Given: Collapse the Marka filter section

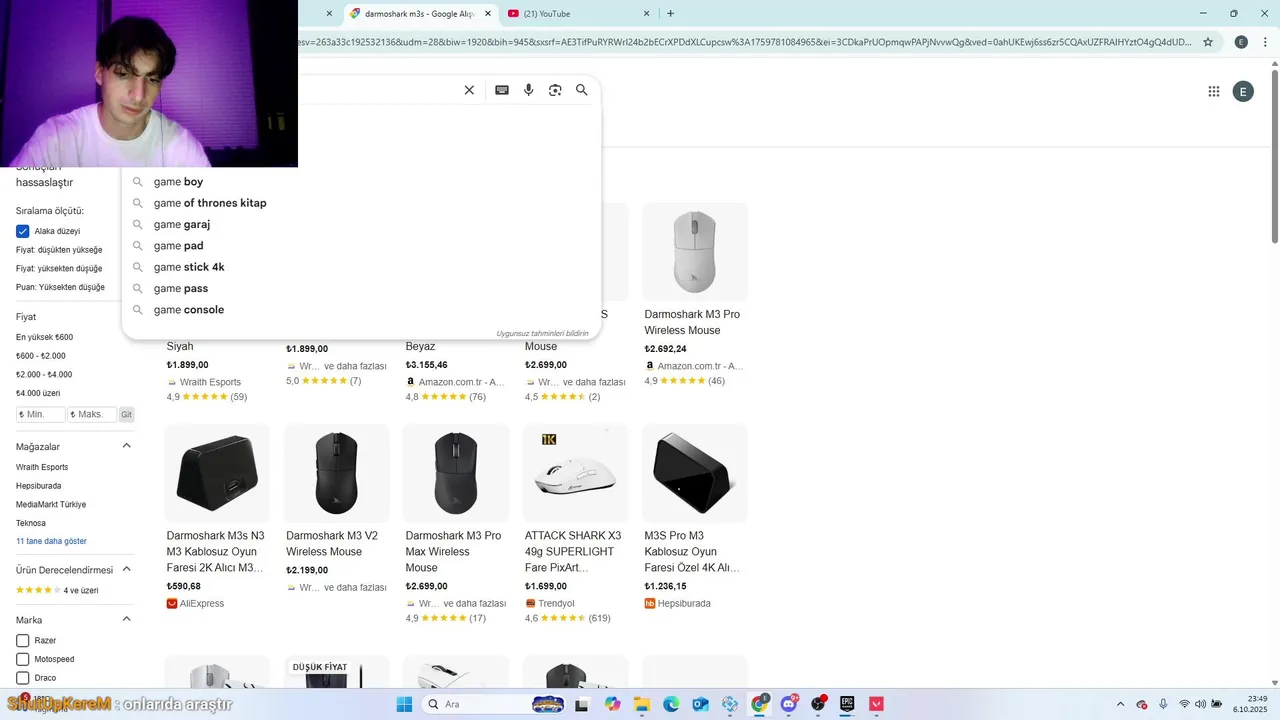Looking at the screenshot, I should (126, 620).
